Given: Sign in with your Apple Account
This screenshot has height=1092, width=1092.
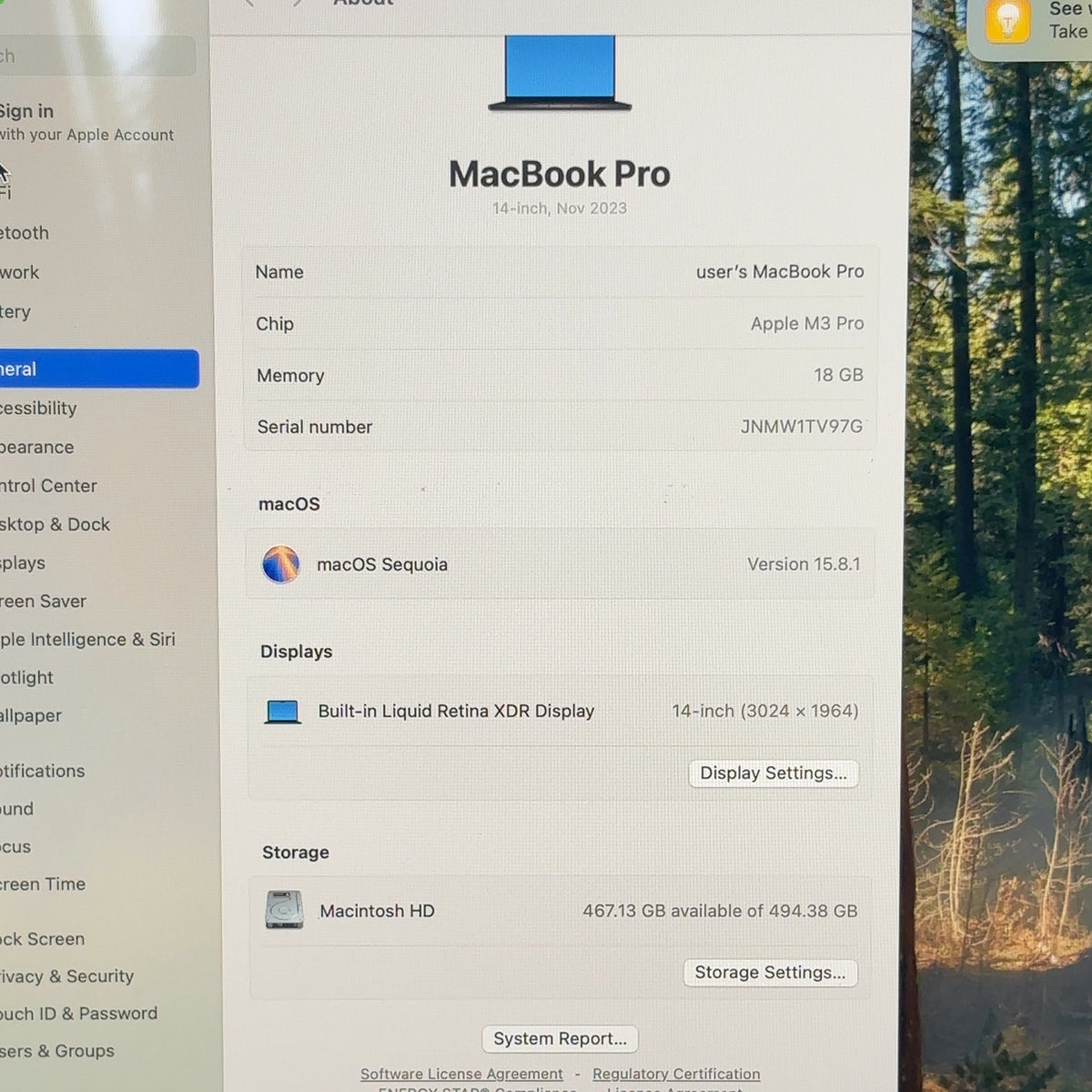Looking at the screenshot, I should tap(86, 122).
